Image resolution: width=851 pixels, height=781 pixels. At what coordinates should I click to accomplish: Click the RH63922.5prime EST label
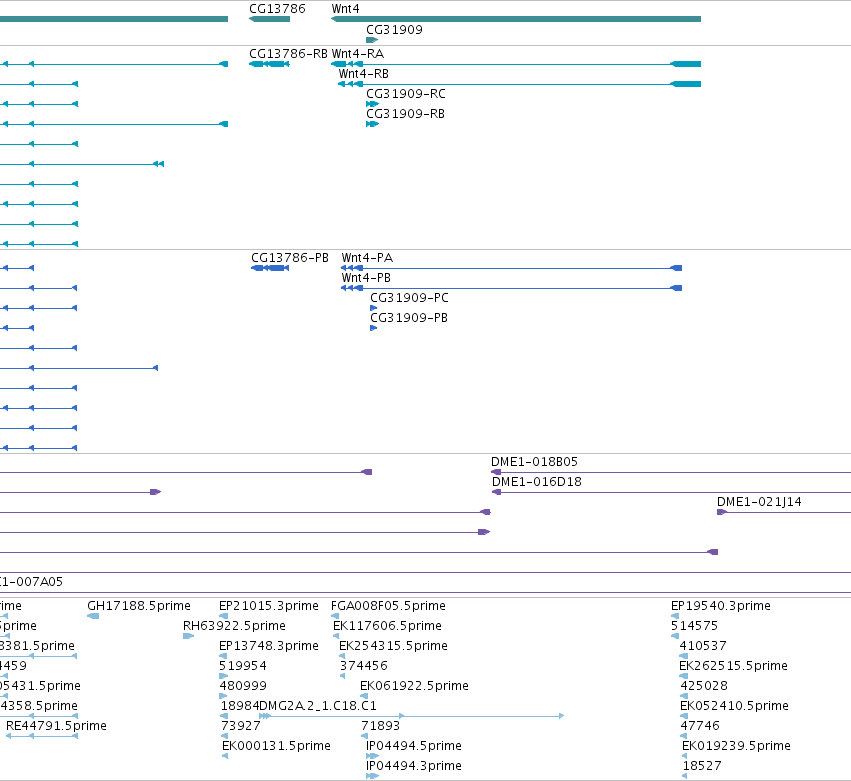[234, 626]
